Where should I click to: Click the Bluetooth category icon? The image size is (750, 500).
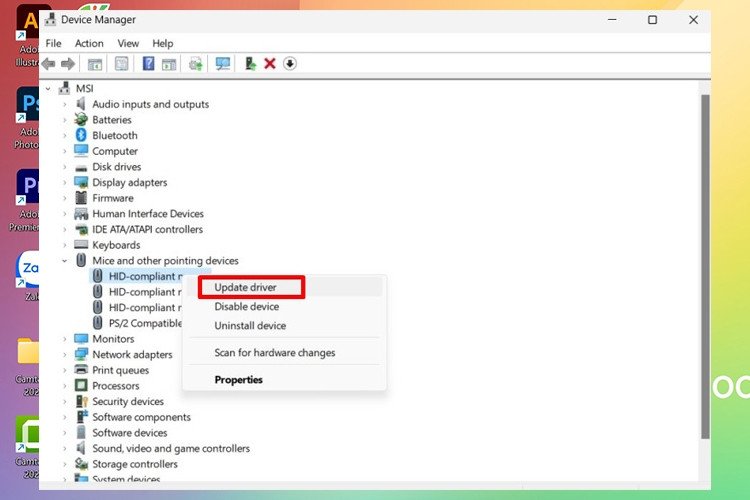[81, 135]
